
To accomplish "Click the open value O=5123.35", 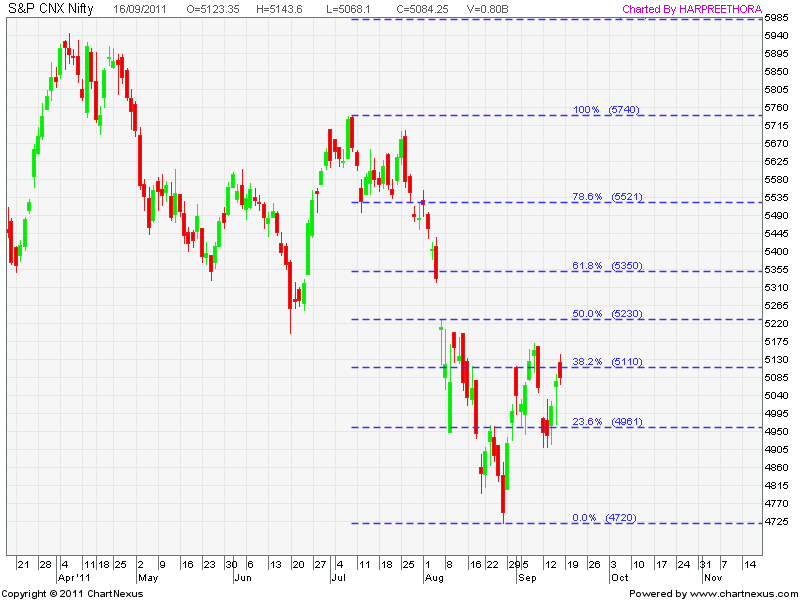I will coord(213,9).
